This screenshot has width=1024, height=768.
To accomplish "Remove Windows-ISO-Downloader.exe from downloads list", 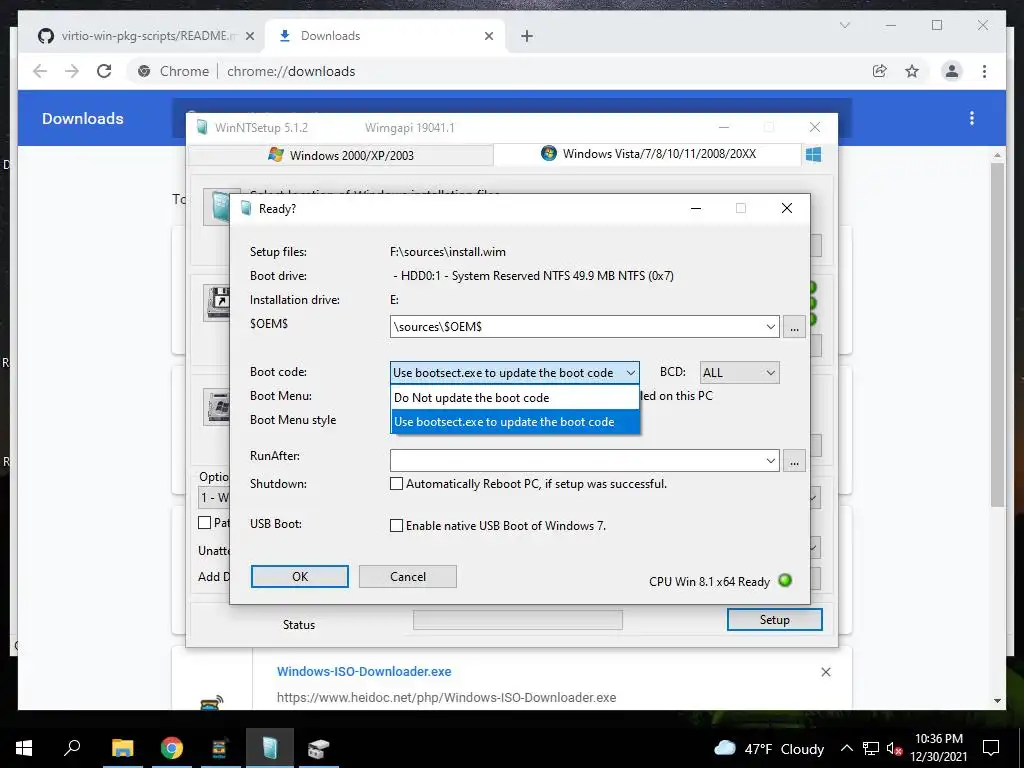I will tap(825, 672).
